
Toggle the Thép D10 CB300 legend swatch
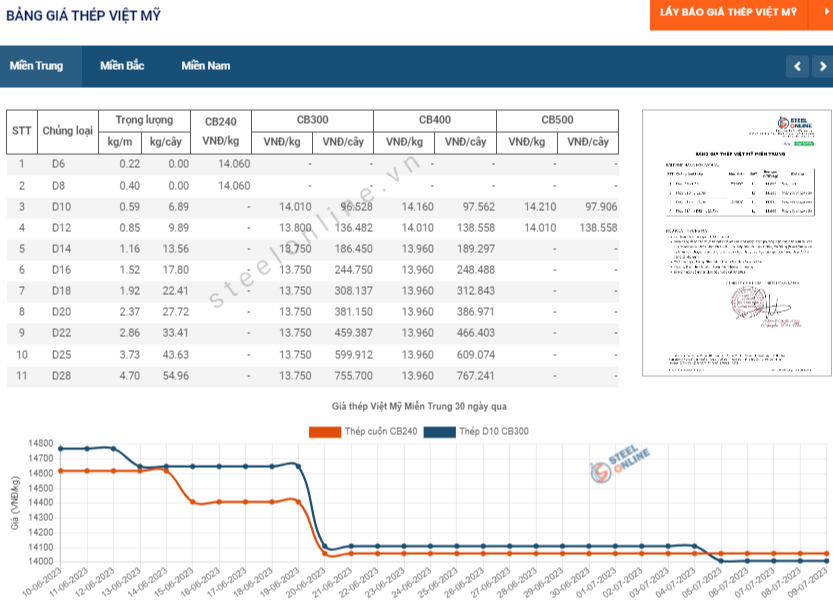pos(439,432)
